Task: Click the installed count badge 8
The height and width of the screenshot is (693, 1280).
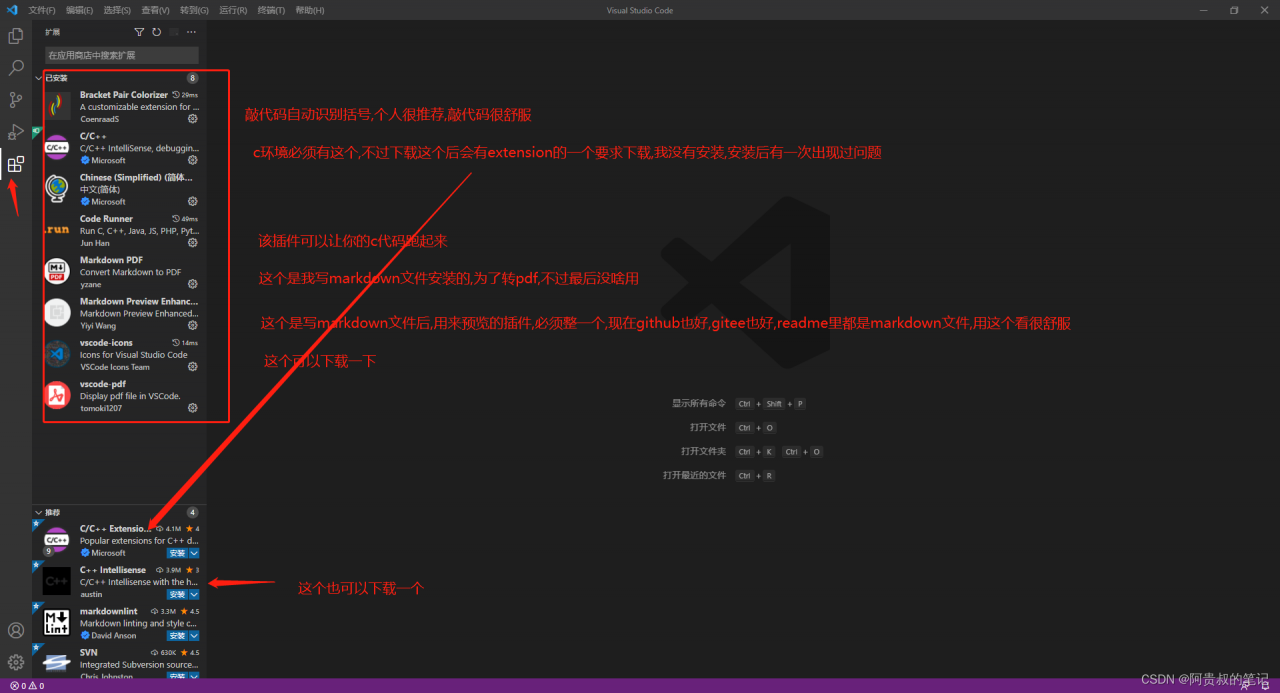Action: 192,78
